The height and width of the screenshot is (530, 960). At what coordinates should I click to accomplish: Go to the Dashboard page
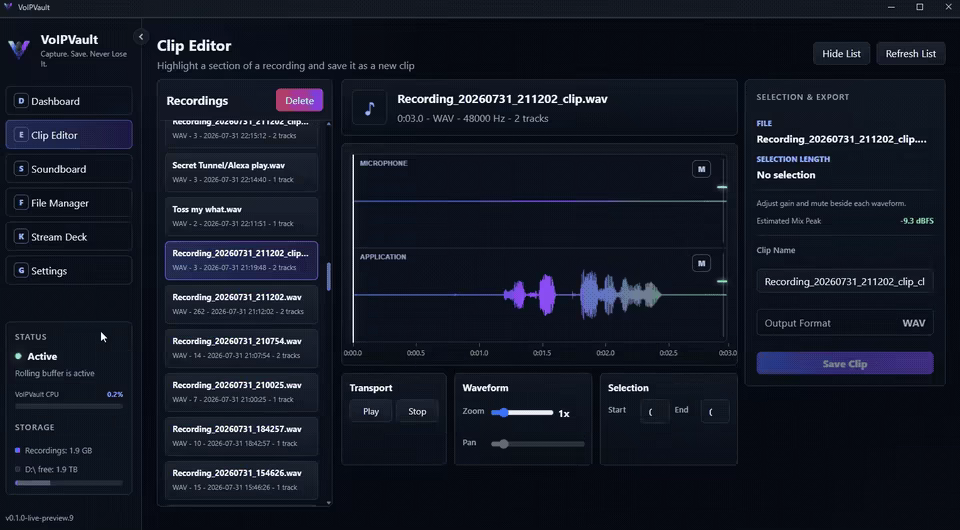(x=69, y=101)
